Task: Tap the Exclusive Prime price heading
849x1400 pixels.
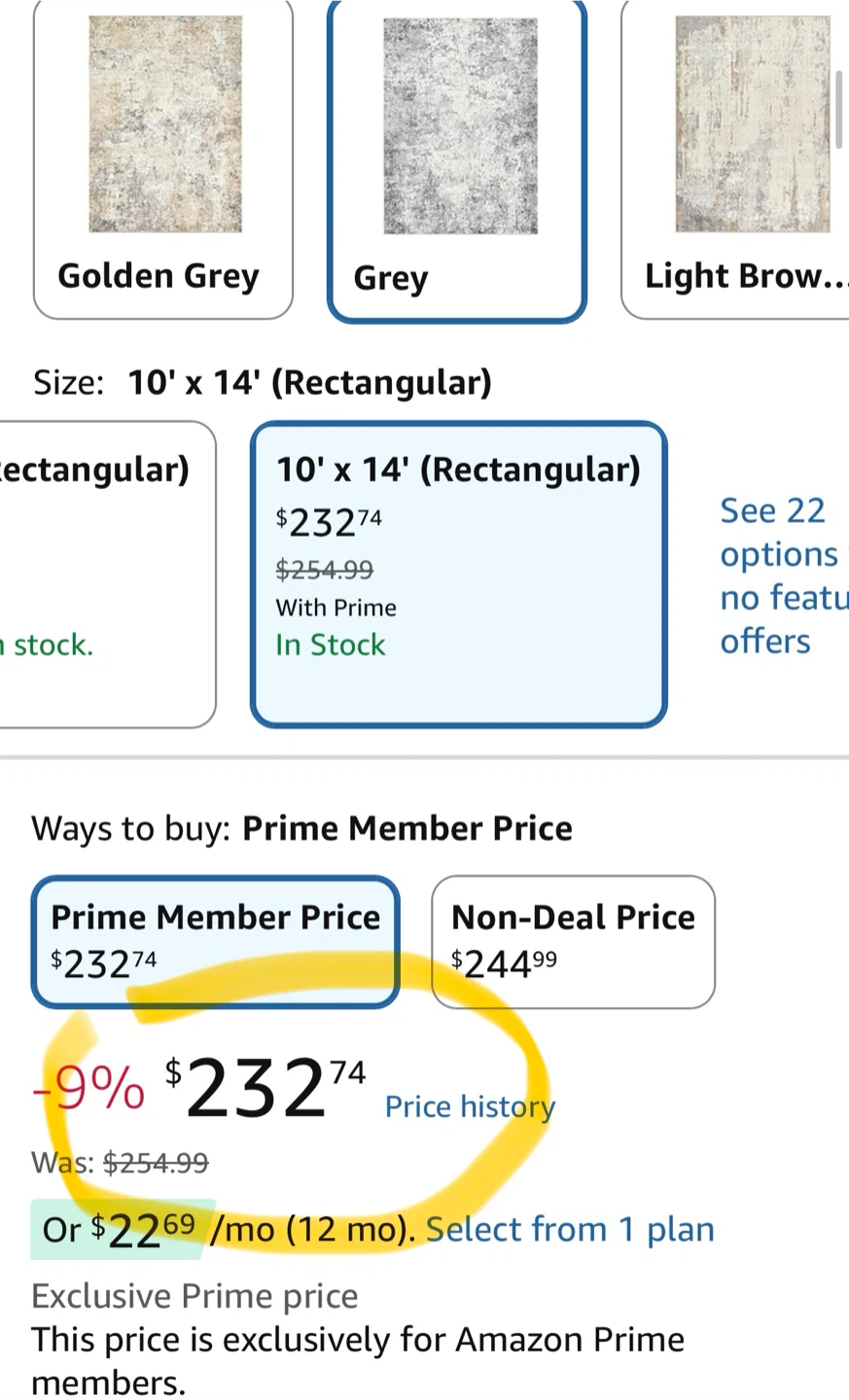Action: click(195, 1296)
